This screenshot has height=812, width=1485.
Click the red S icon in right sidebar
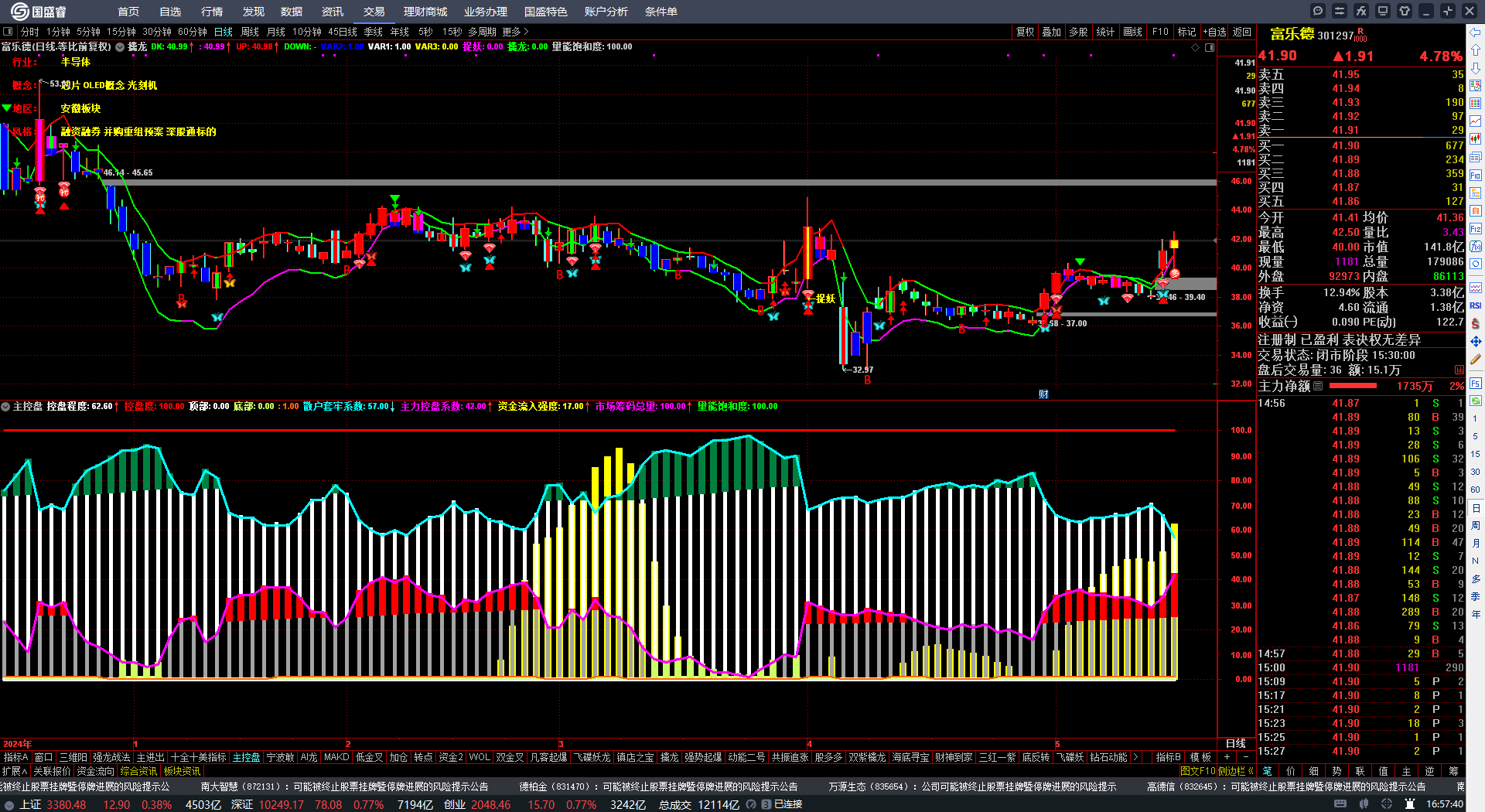click(x=1476, y=323)
